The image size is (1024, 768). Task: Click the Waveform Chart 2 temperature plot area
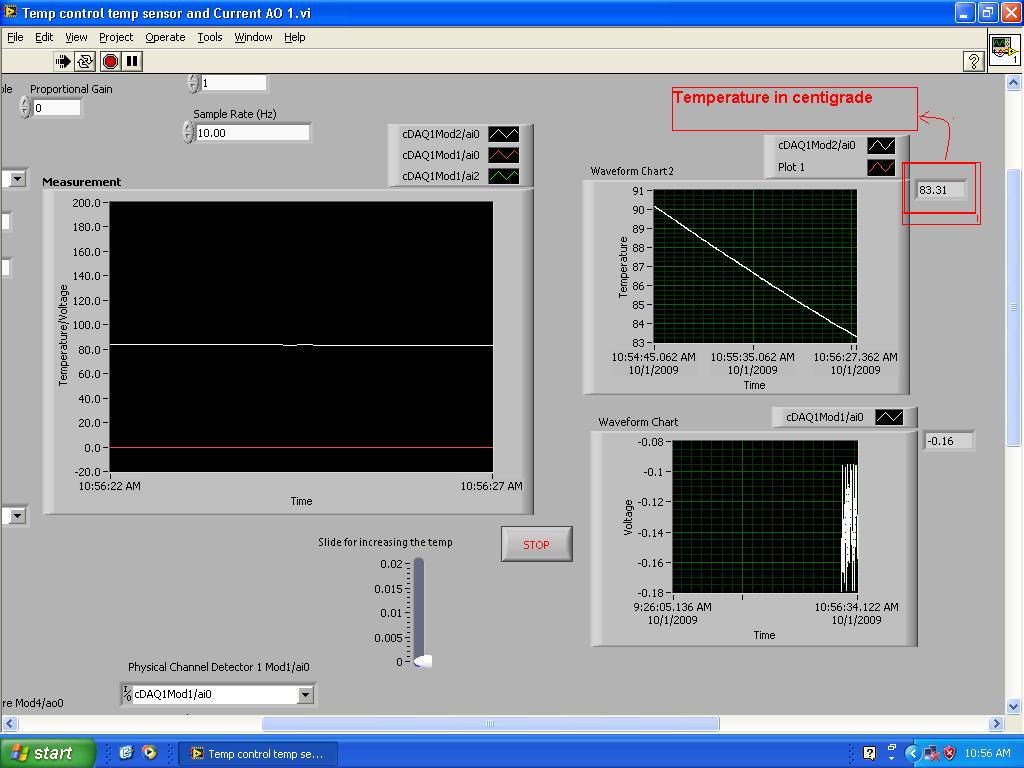(x=755, y=266)
